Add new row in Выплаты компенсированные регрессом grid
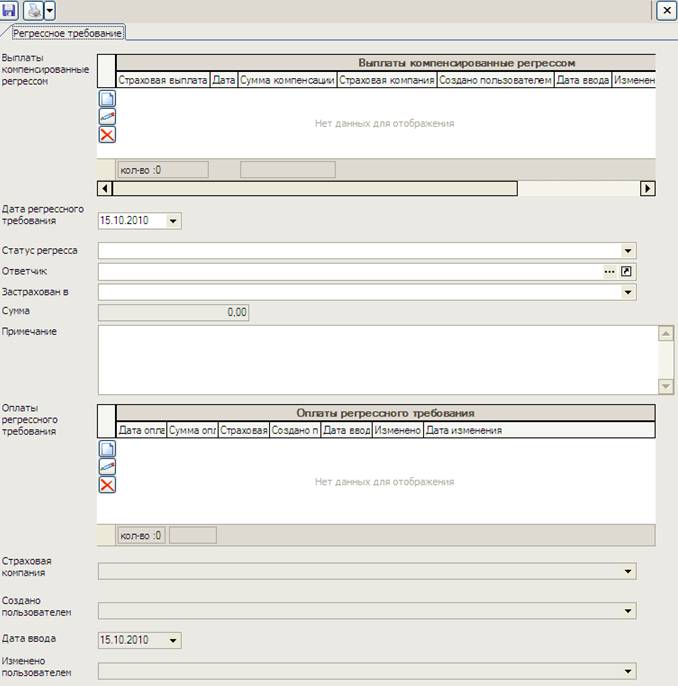678x686 pixels. tap(107, 99)
